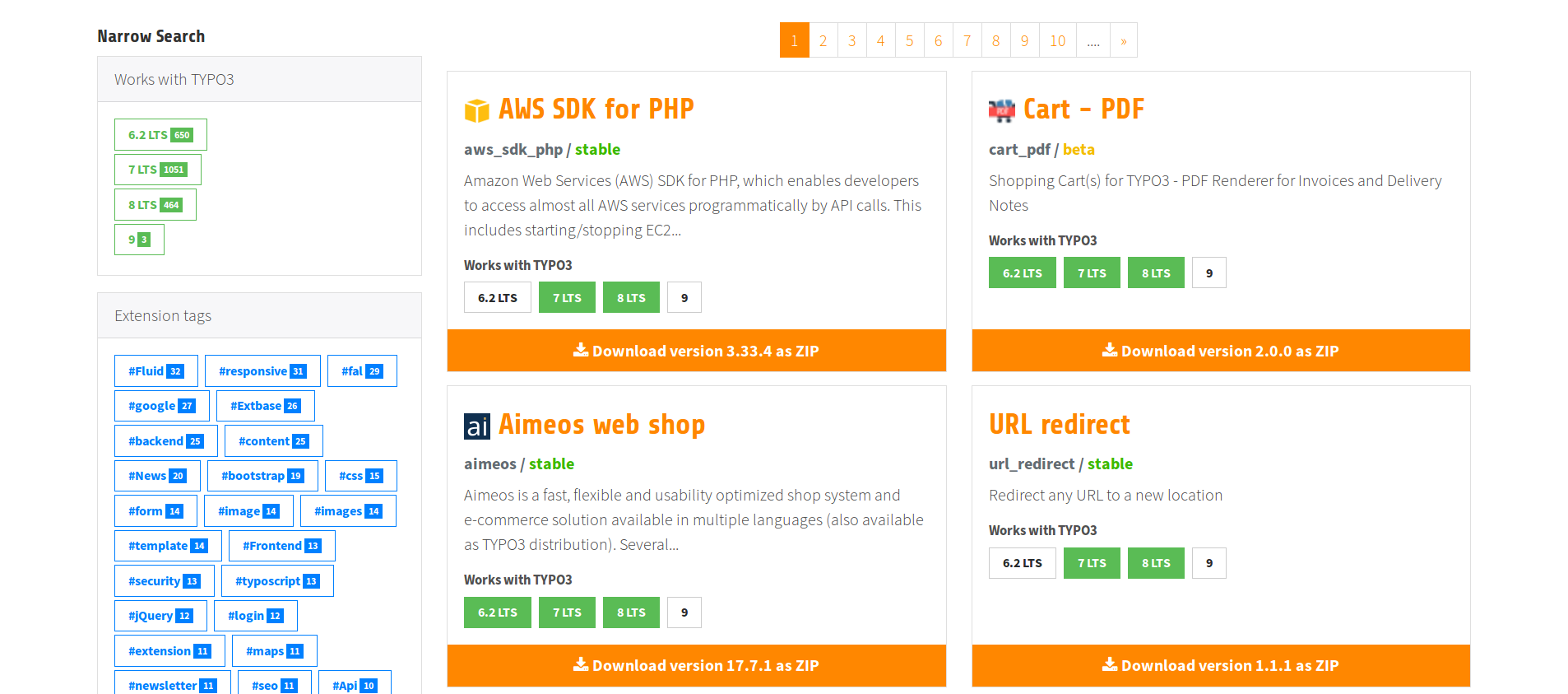The height and width of the screenshot is (694, 1568).
Task: Select the #News tag filter
Action: point(157,476)
